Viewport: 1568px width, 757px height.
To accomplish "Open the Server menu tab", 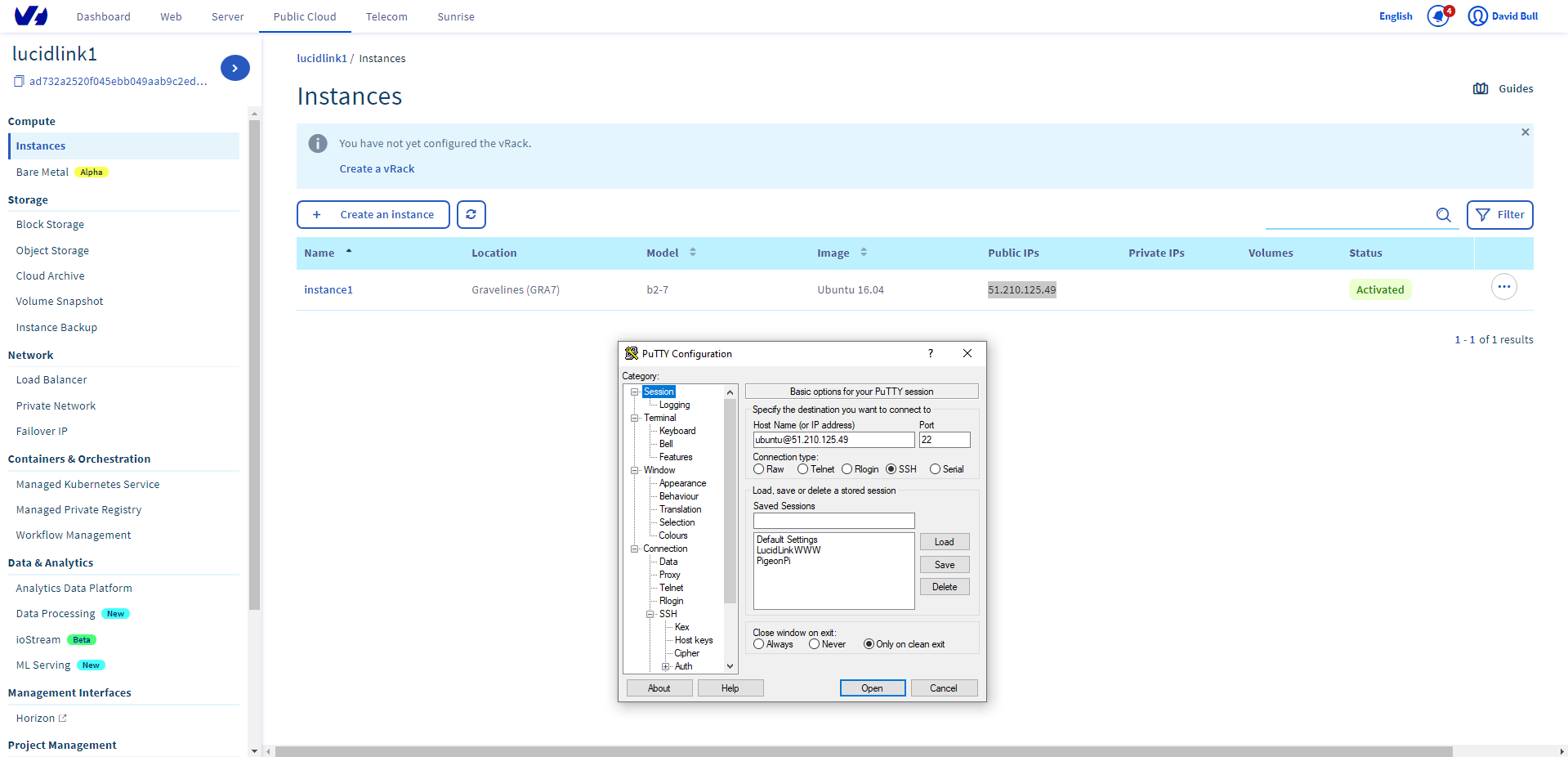I will point(227,16).
